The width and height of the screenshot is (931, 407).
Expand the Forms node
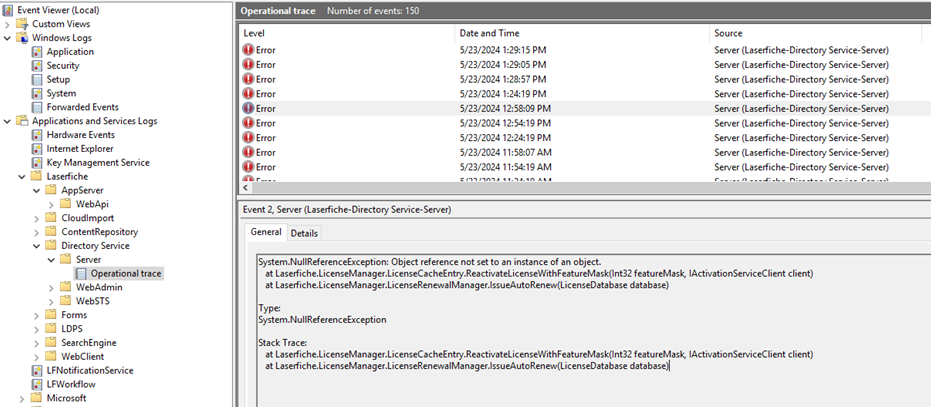37,315
